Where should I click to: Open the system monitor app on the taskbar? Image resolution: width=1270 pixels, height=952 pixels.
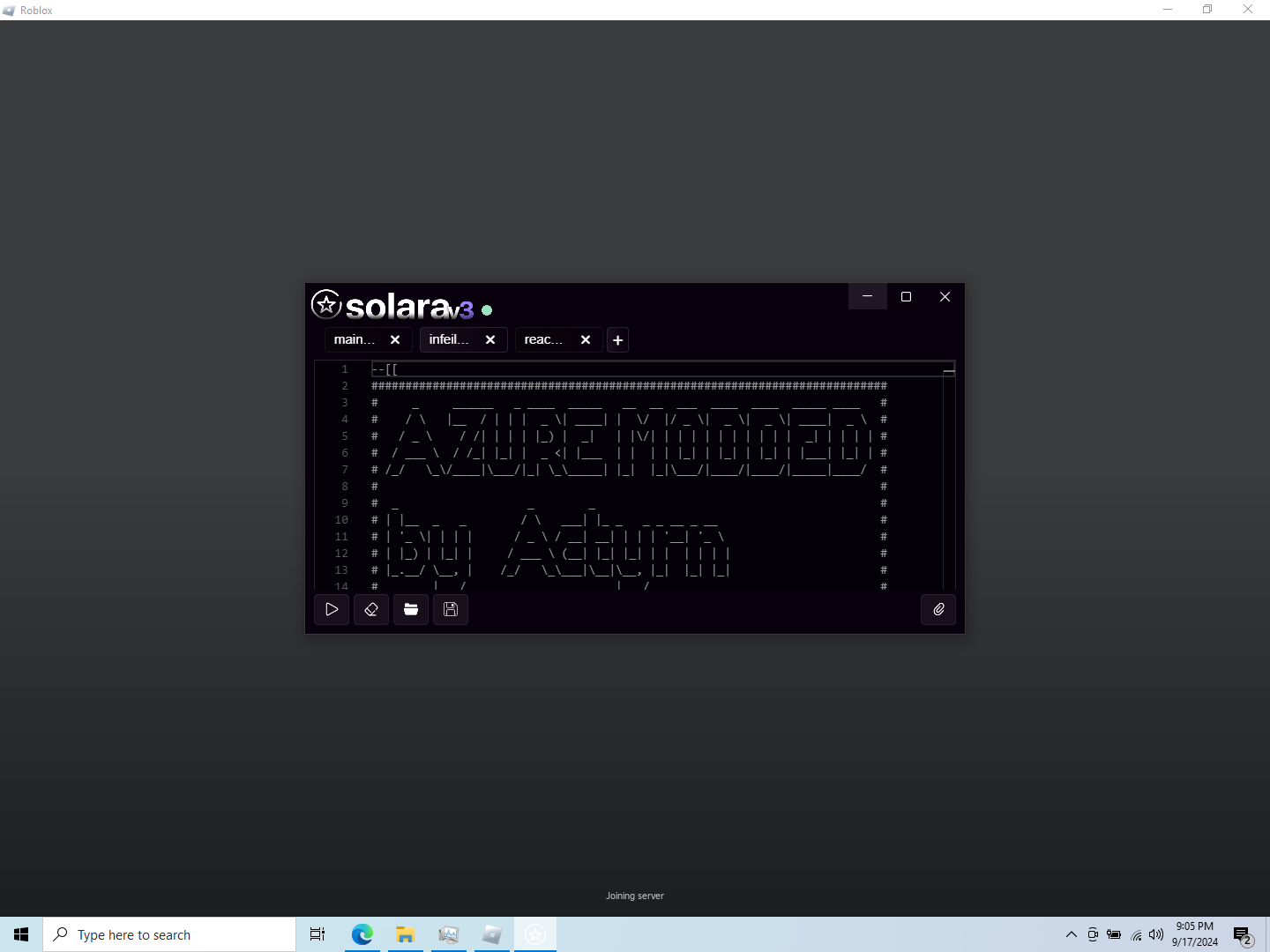click(x=449, y=934)
